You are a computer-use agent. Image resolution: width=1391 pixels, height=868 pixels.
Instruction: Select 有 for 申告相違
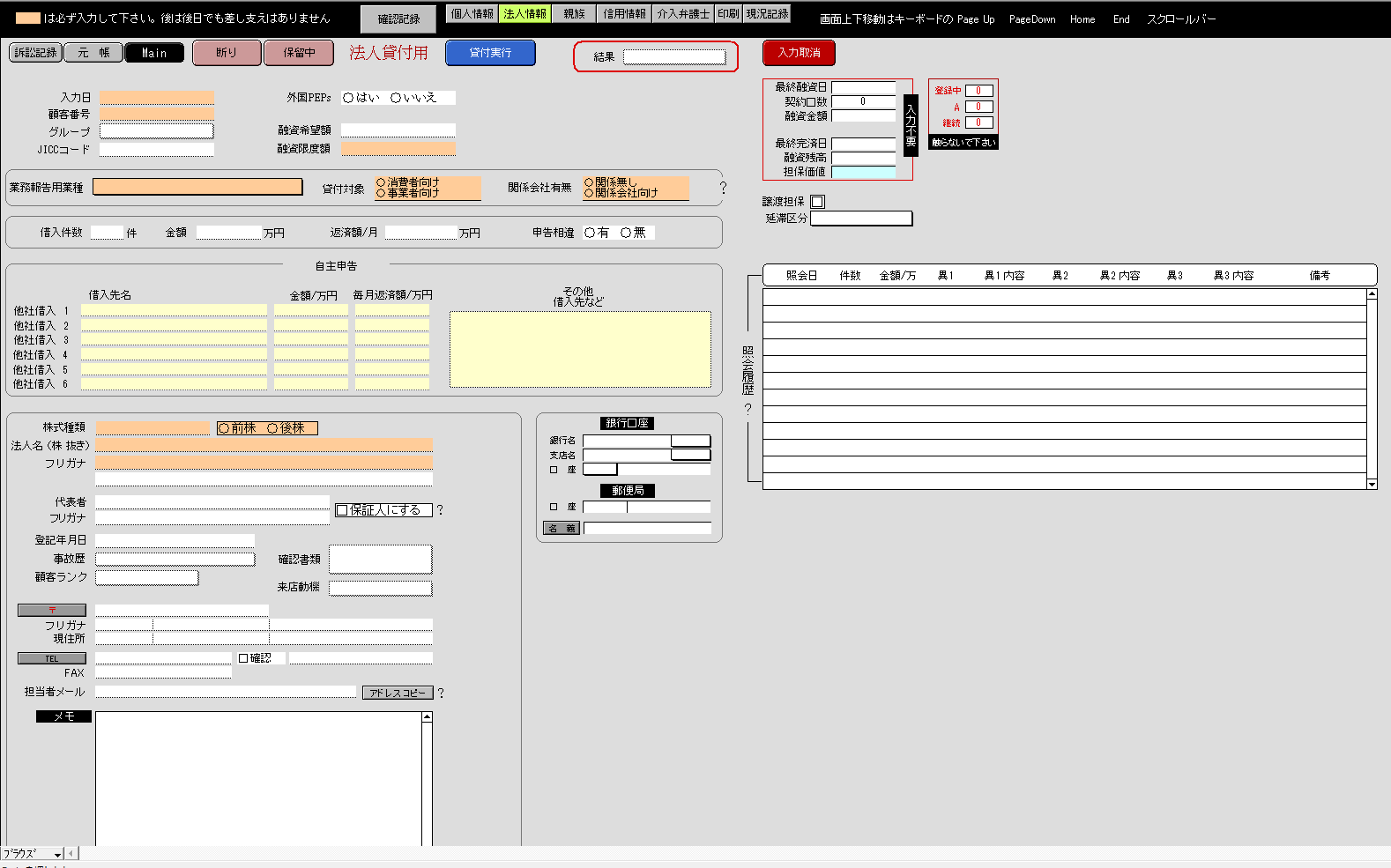point(590,233)
